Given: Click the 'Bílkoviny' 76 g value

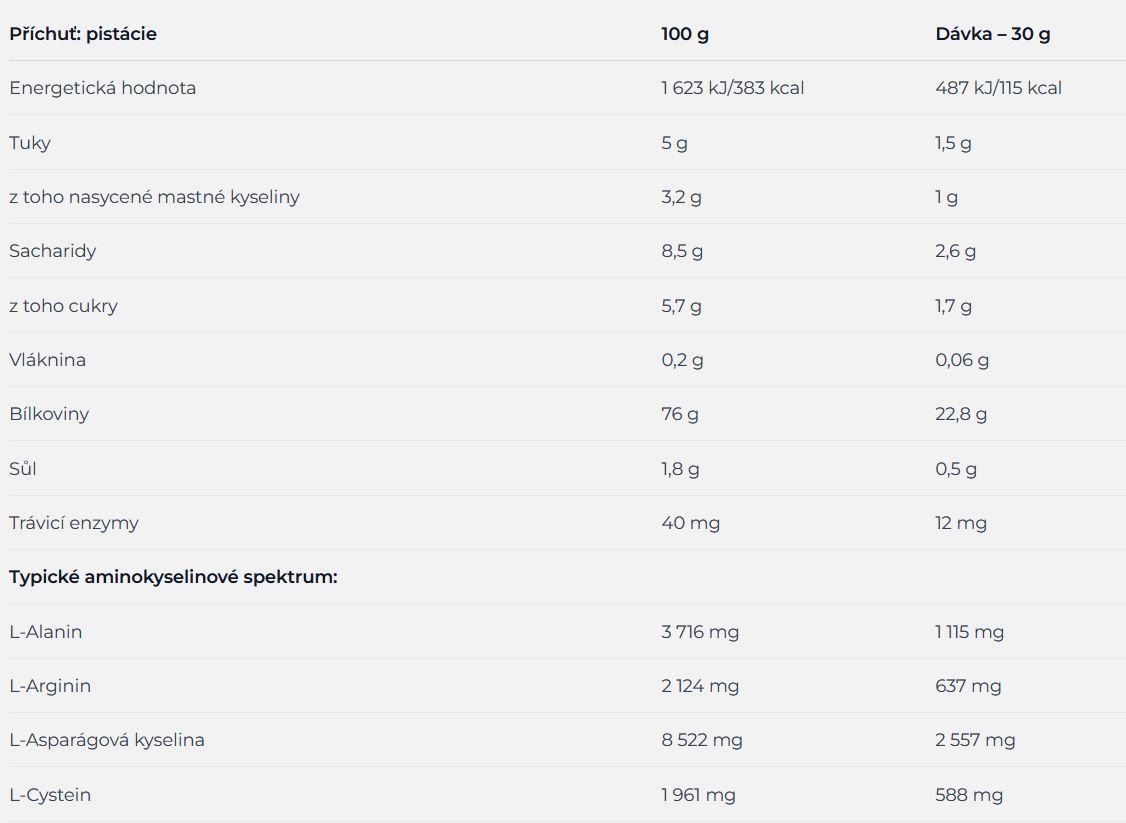Looking at the screenshot, I should pos(679,414).
